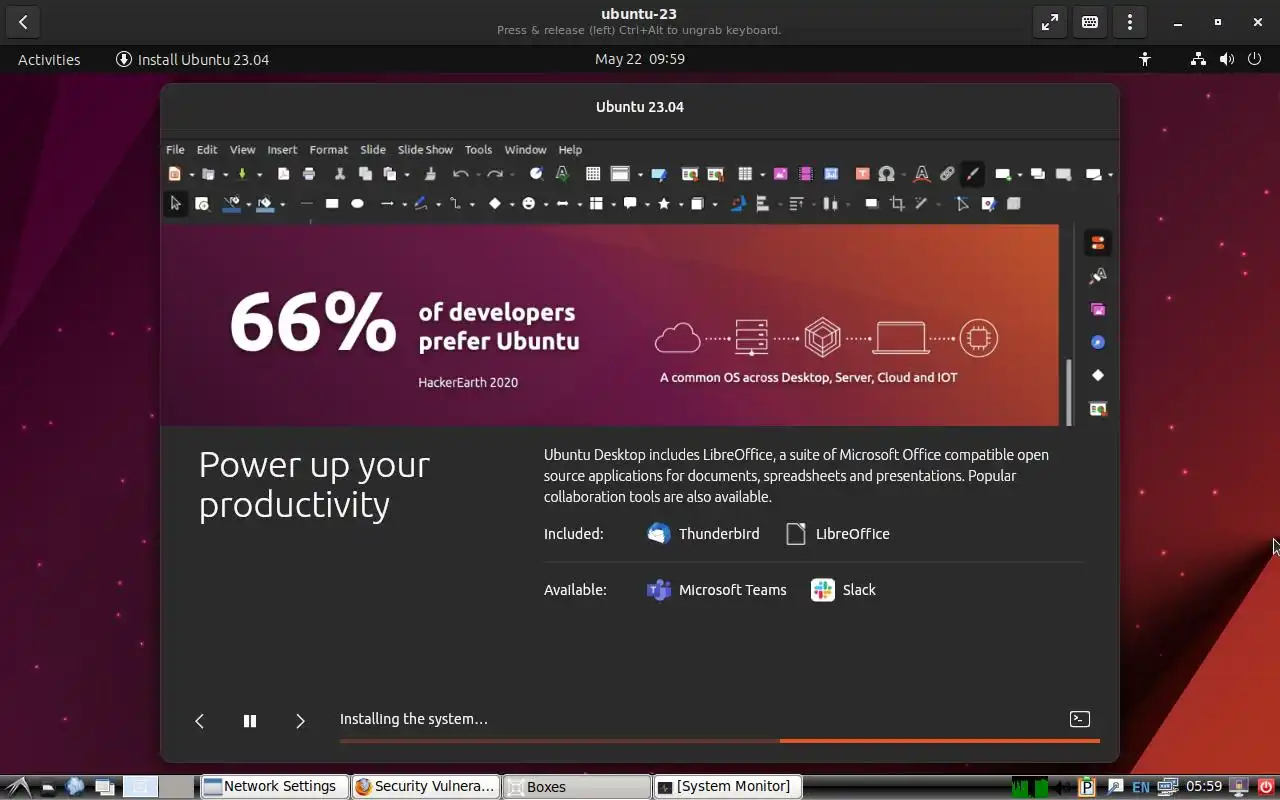Image resolution: width=1280 pixels, height=800 pixels.
Task: Toggle fullscreen for the ubuntu-23 box
Action: coord(1050,22)
